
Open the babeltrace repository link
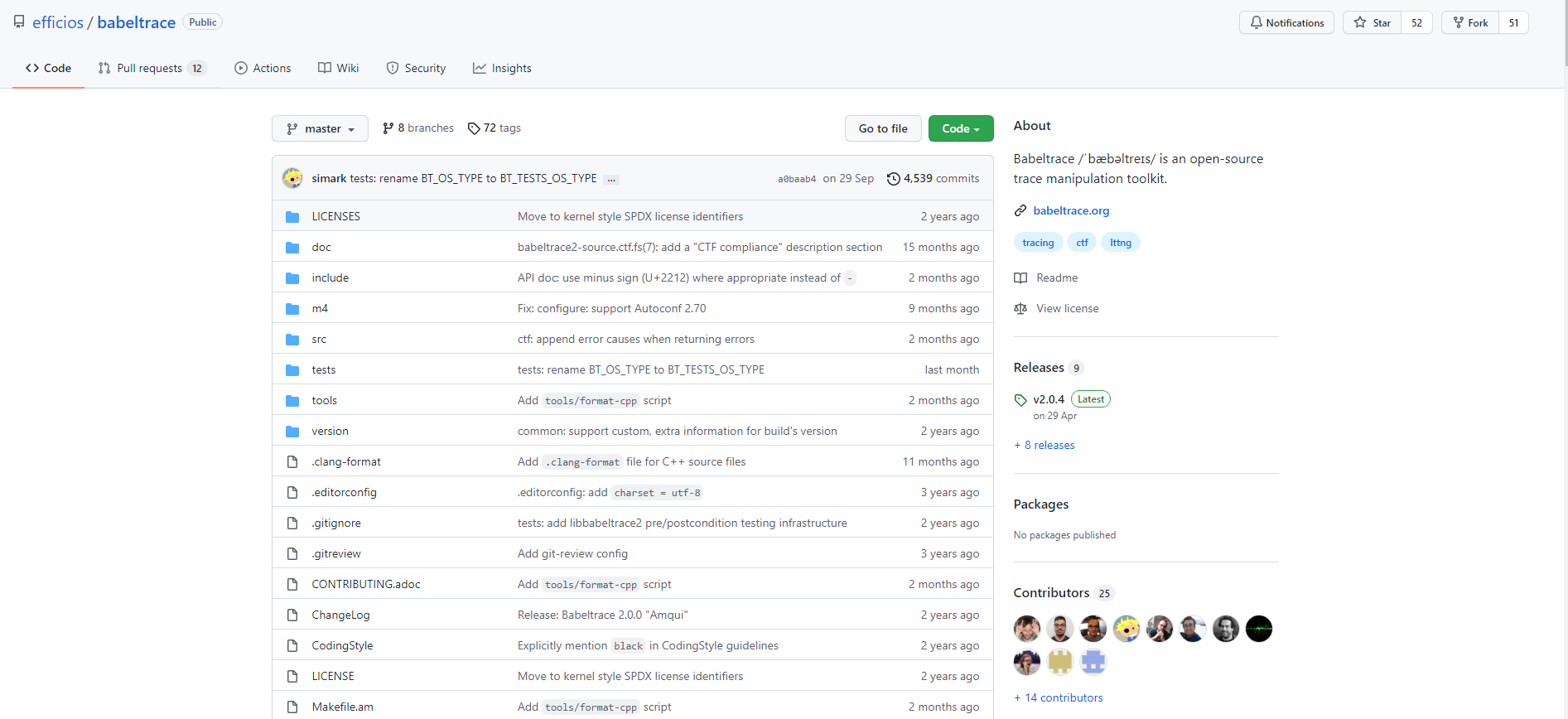[137, 22]
